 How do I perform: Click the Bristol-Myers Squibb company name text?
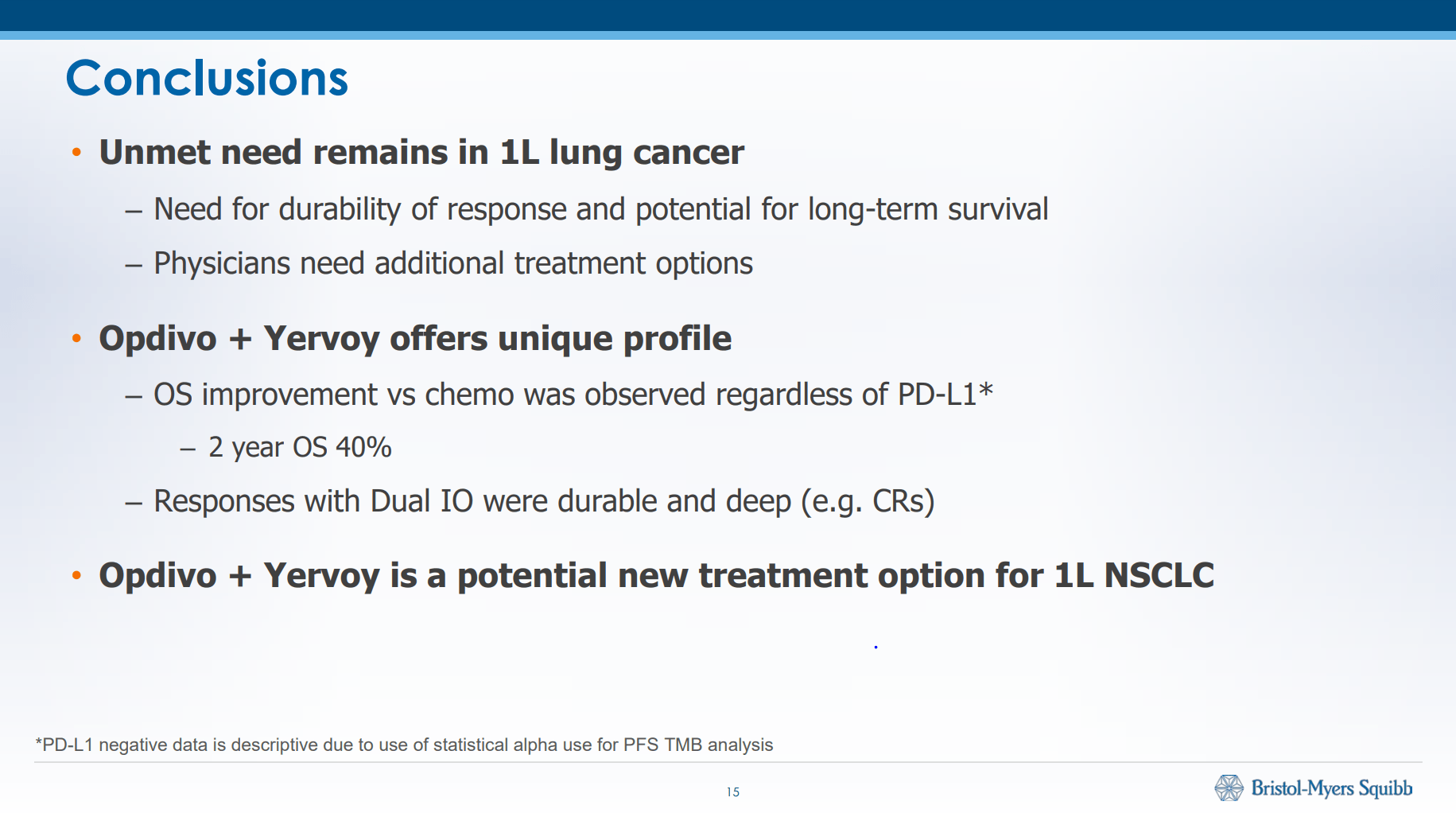pyautogui.click(x=1331, y=788)
